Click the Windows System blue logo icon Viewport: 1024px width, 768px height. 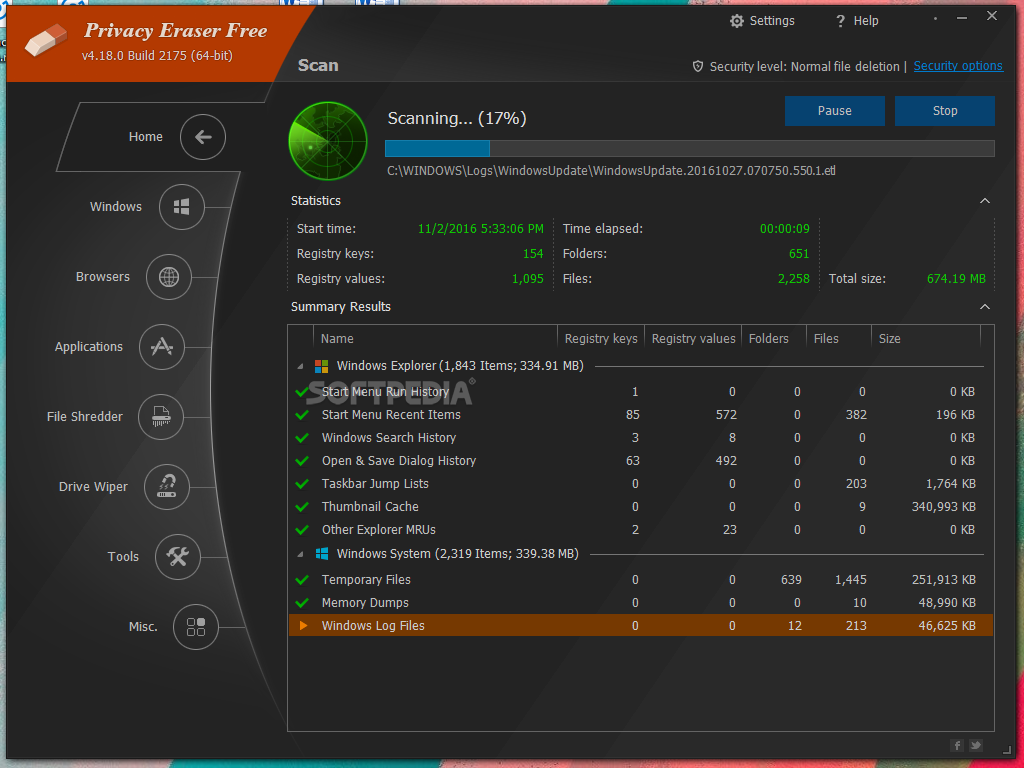(x=321, y=554)
